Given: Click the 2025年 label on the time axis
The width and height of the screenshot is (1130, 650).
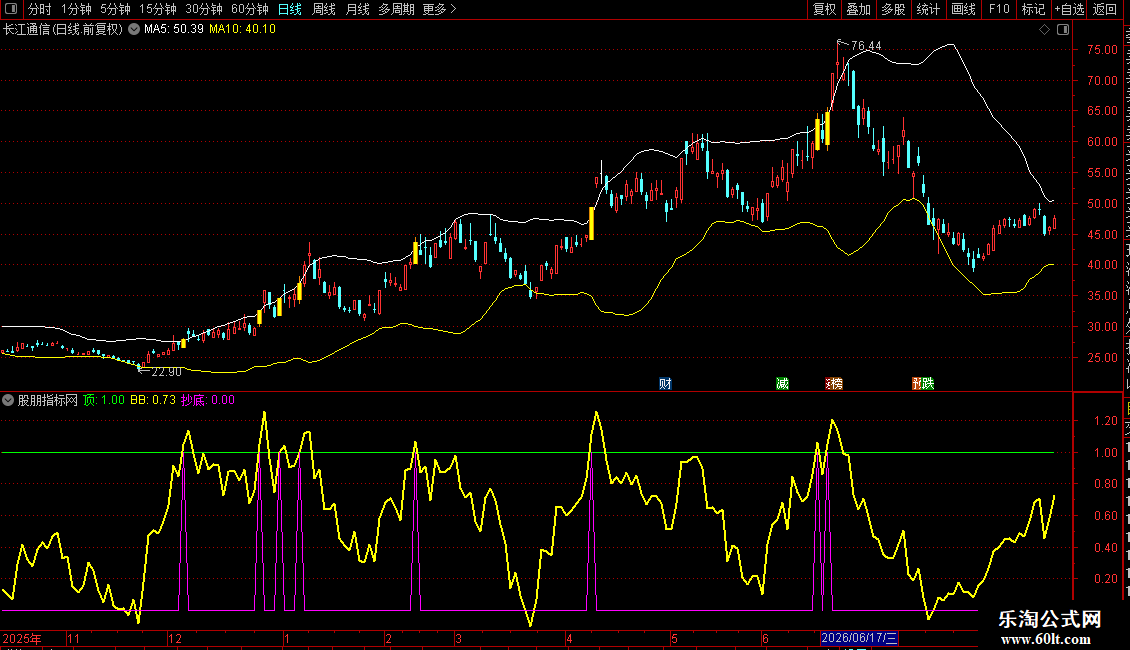Looking at the screenshot, I should (22, 638).
